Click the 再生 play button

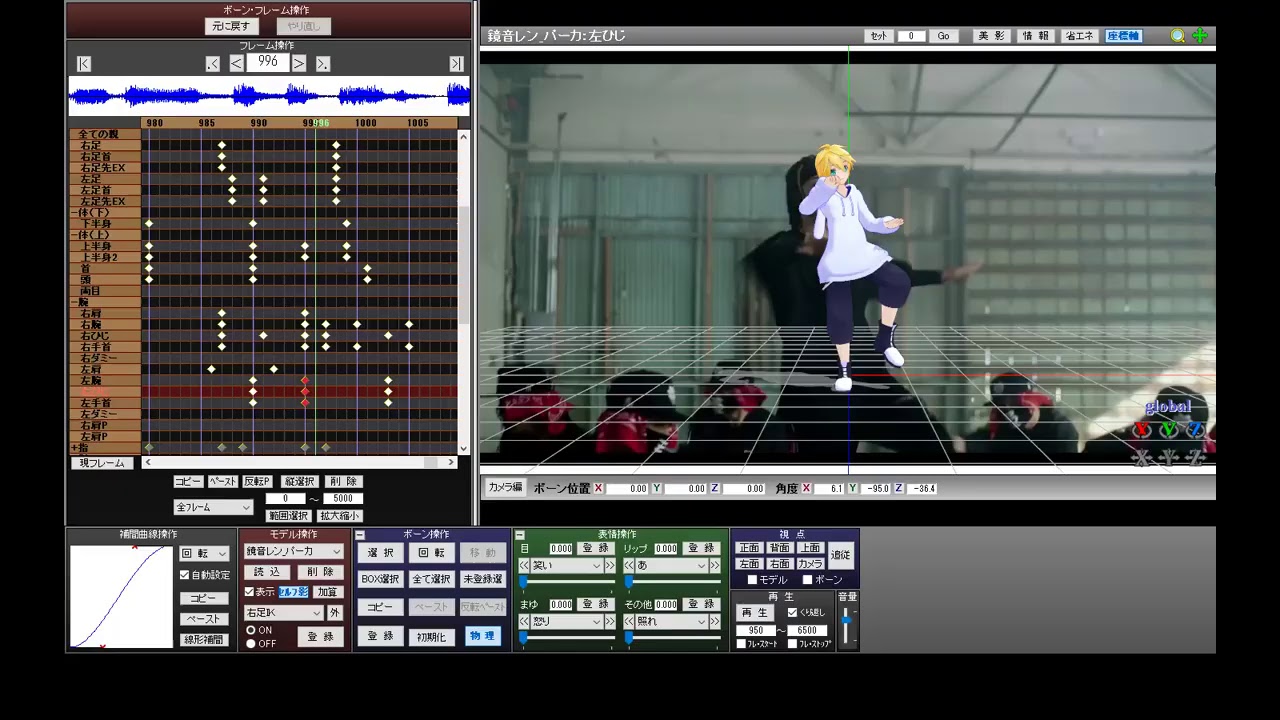coord(756,613)
